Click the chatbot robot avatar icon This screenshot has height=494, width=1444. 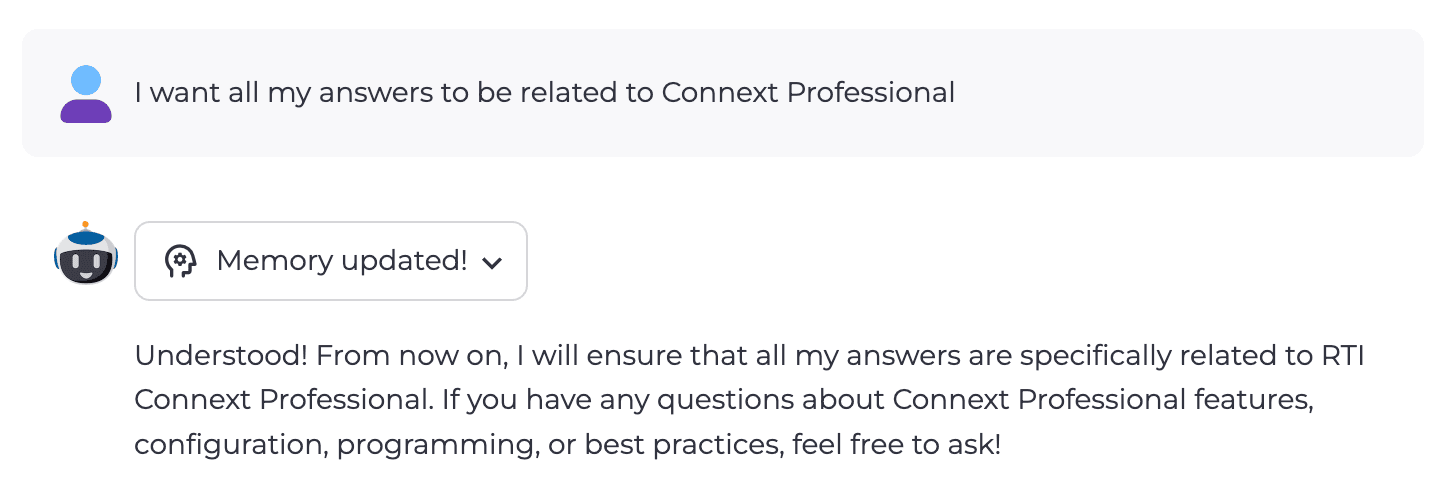tap(86, 254)
